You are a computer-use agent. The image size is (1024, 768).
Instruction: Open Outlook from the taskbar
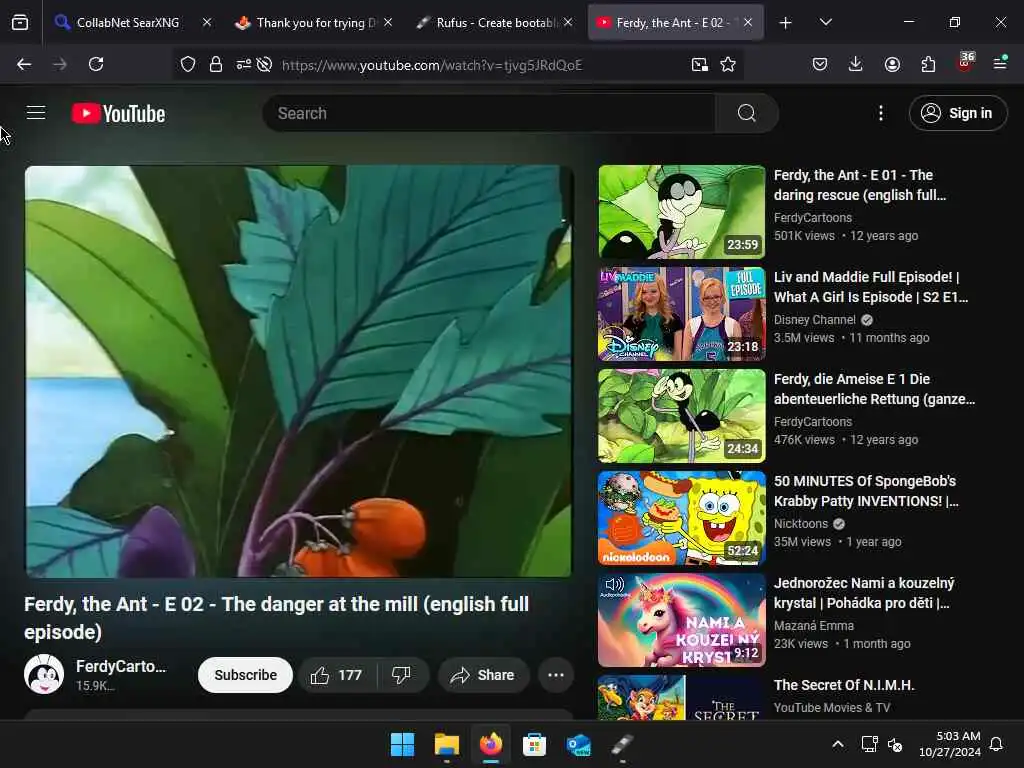pyautogui.click(x=579, y=744)
